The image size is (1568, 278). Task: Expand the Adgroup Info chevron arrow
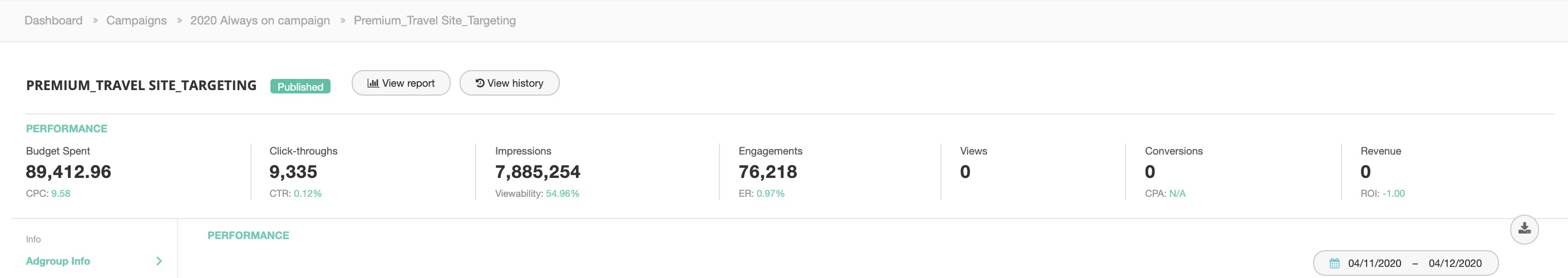tap(159, 261)
